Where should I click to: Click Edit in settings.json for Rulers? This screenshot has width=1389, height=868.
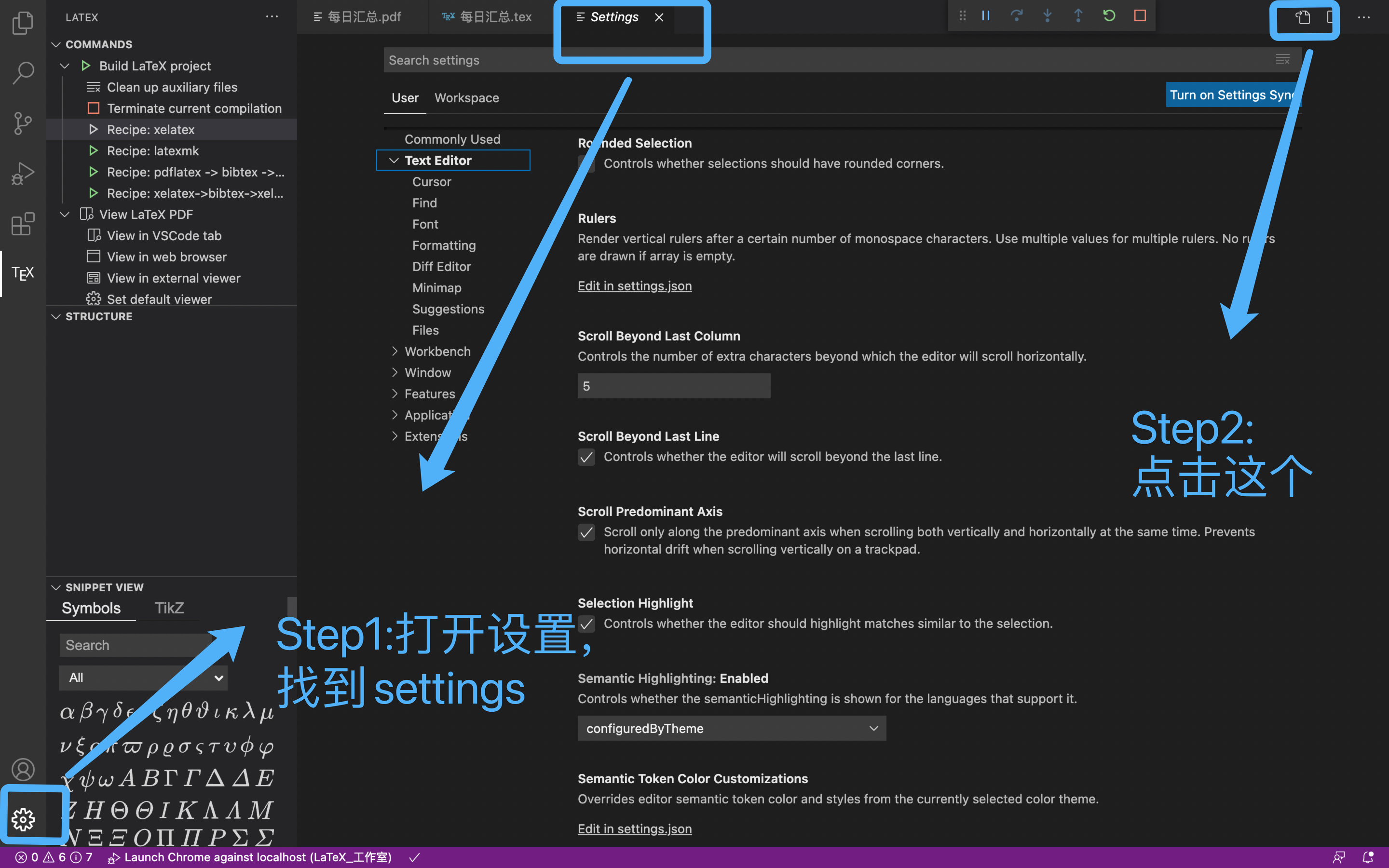click(634, 286)
